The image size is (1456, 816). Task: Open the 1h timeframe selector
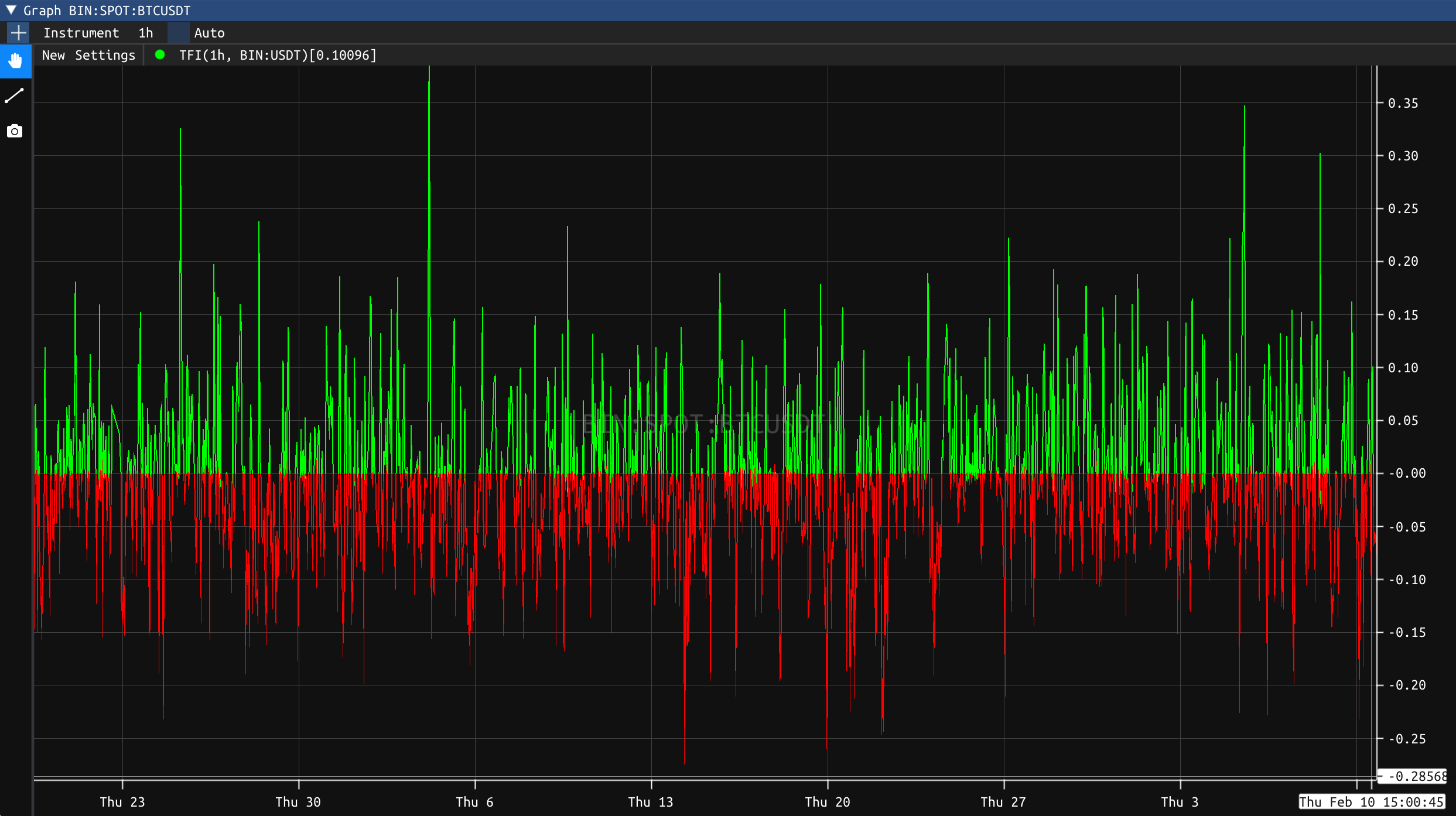pyautogui.click(x=146, y=33)
